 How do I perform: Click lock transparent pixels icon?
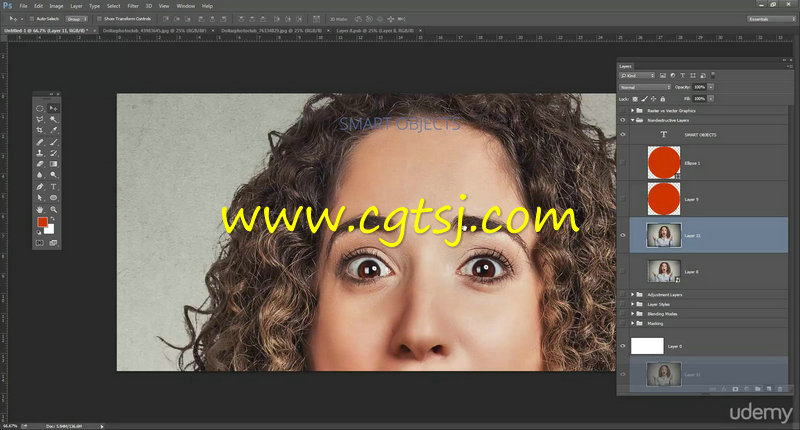[x=635, y=99]
